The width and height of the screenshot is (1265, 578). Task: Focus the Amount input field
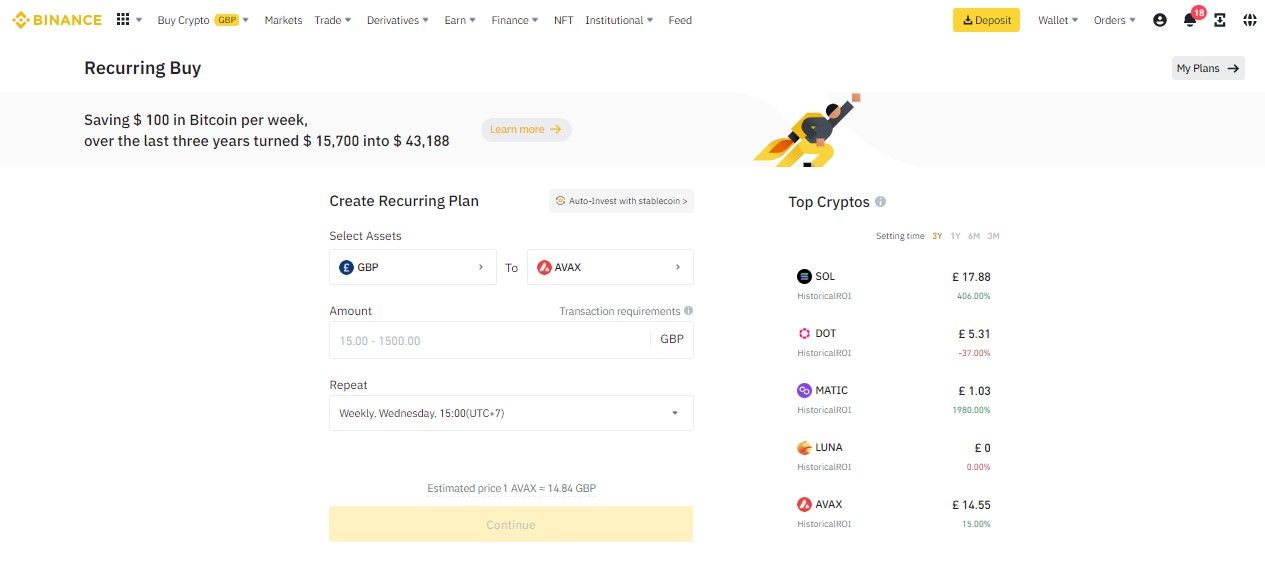(490, 340)
